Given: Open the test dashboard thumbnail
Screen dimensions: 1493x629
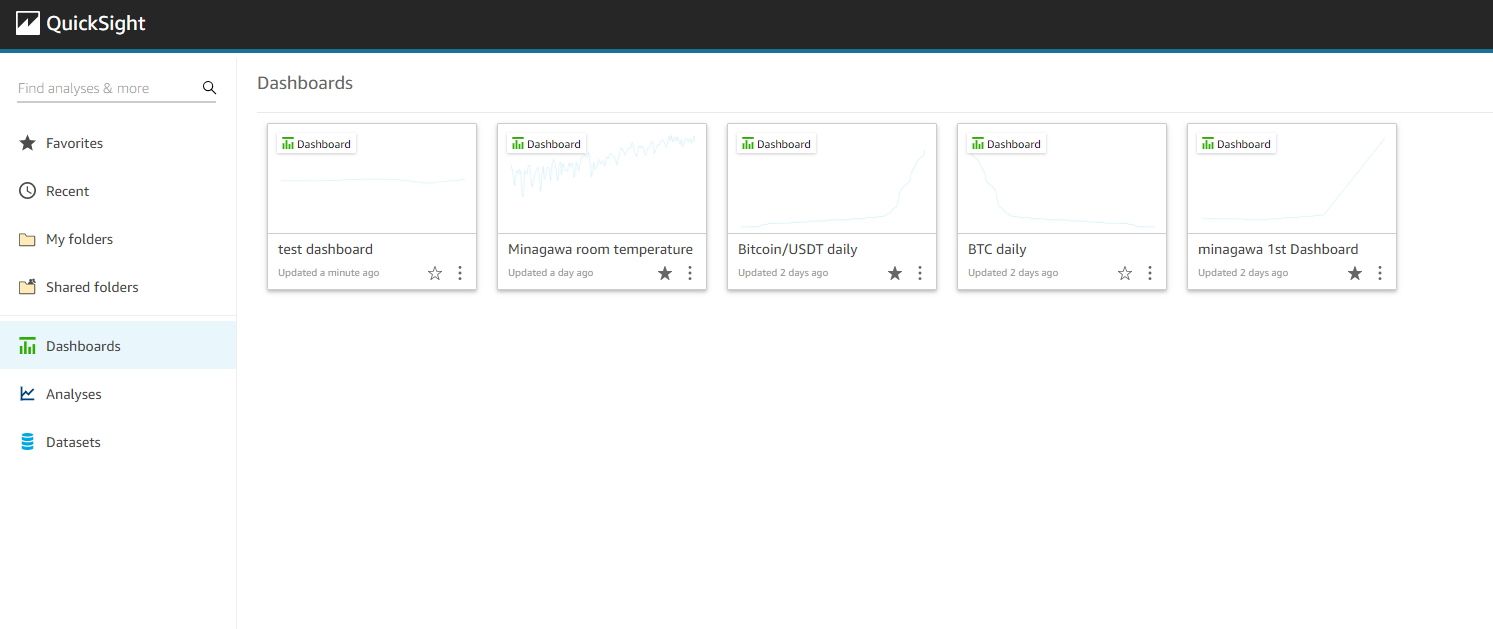Looking at the screenshot, I should point(372,179).
